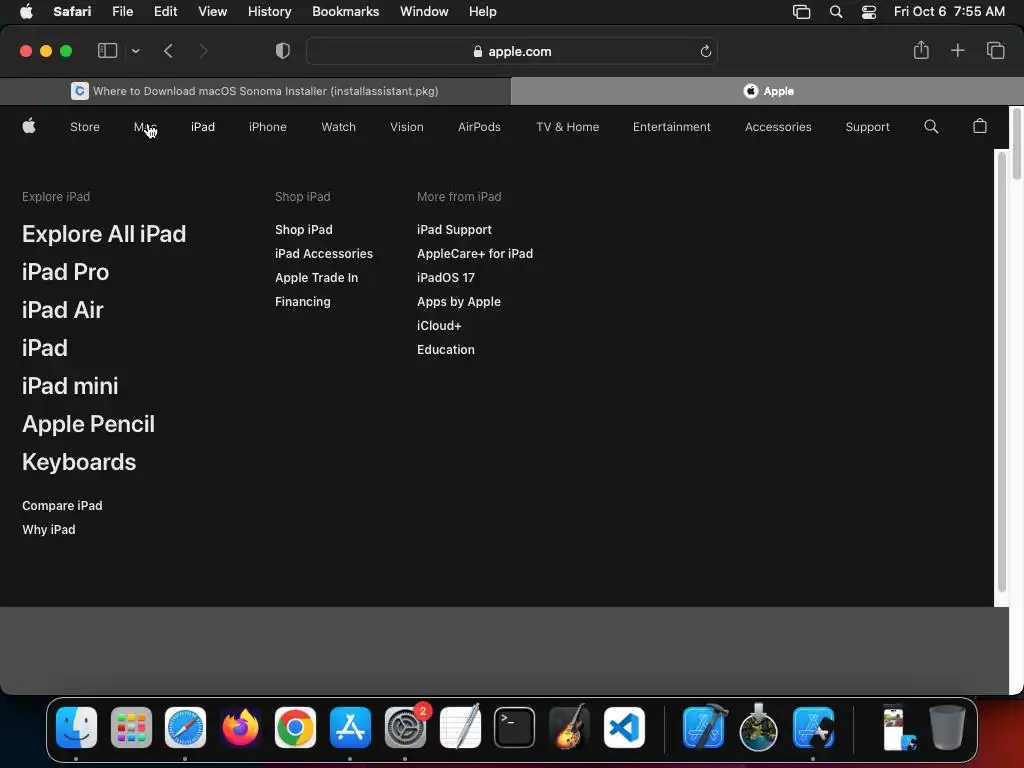Open the Entertainment navigation item
The height and width of the screenshot is (768, 1024).
(671, 127)
